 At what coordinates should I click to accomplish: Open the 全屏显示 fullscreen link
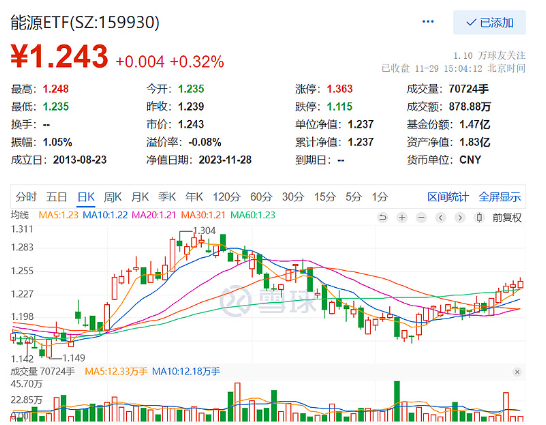pos(499,197)
